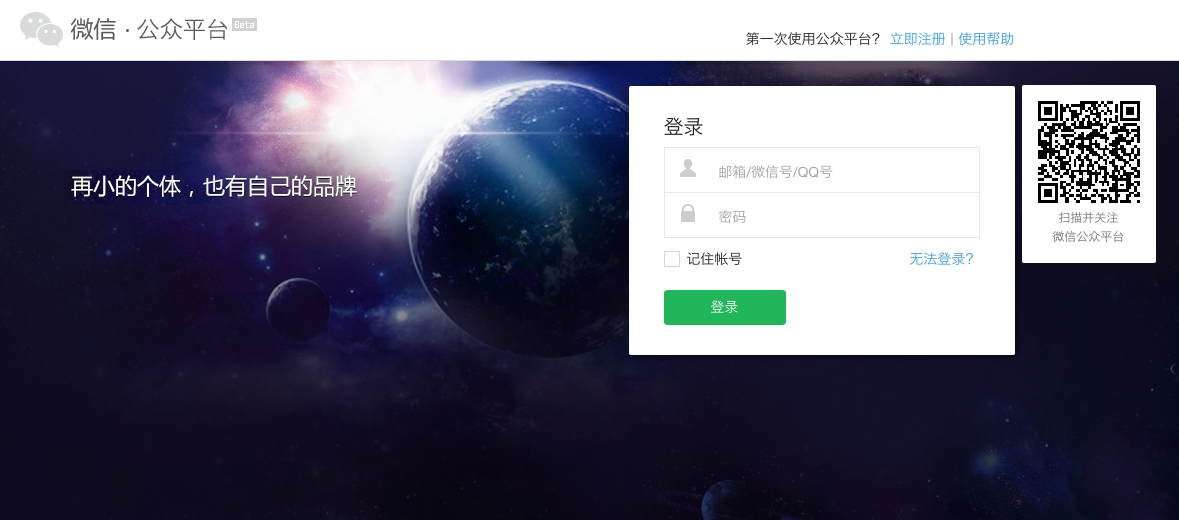Click the WeChat speech-bubble logo icon
1179x520 pixels.
click(41, 29)
